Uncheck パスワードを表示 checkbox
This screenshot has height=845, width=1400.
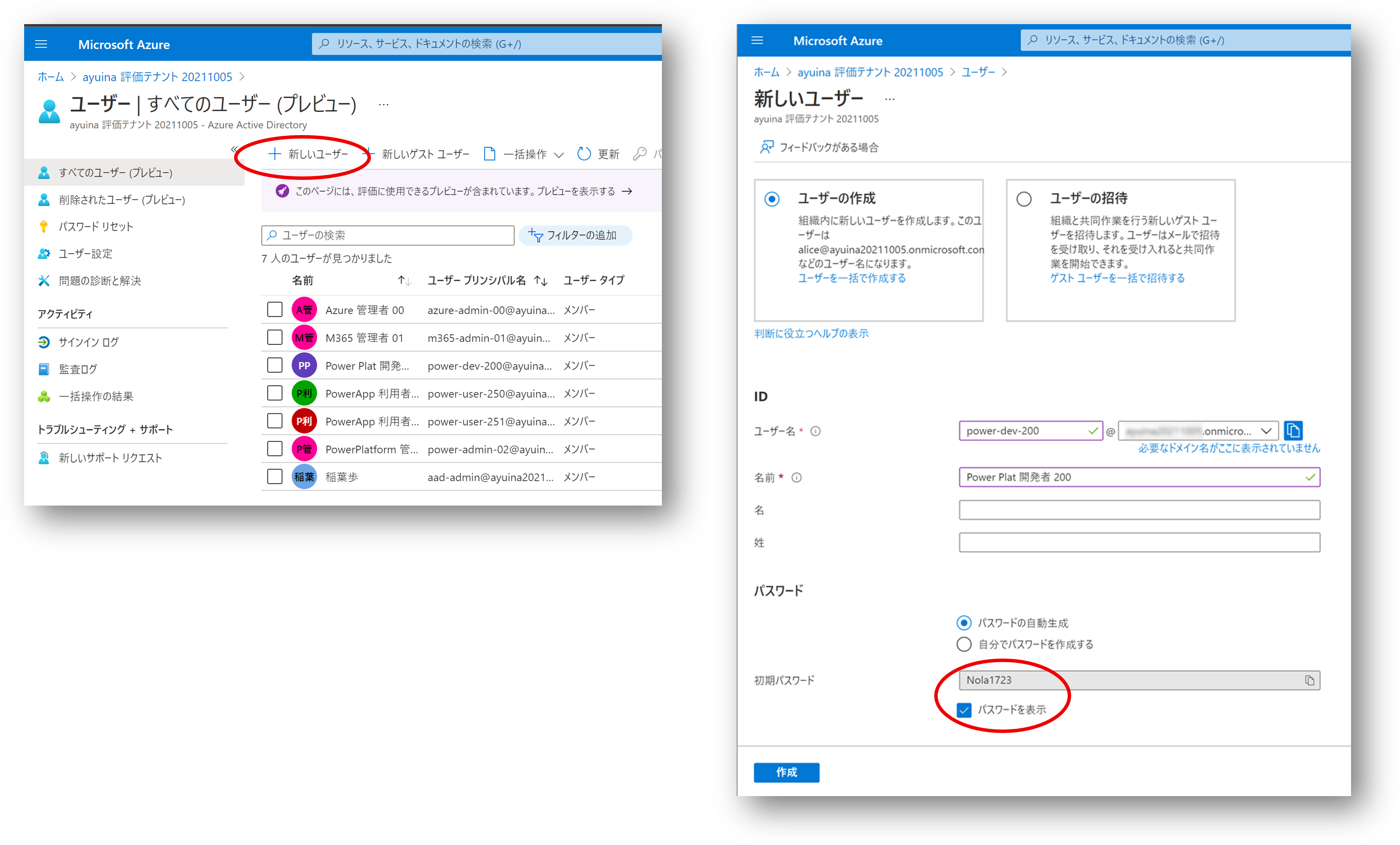tap(964, 710)
